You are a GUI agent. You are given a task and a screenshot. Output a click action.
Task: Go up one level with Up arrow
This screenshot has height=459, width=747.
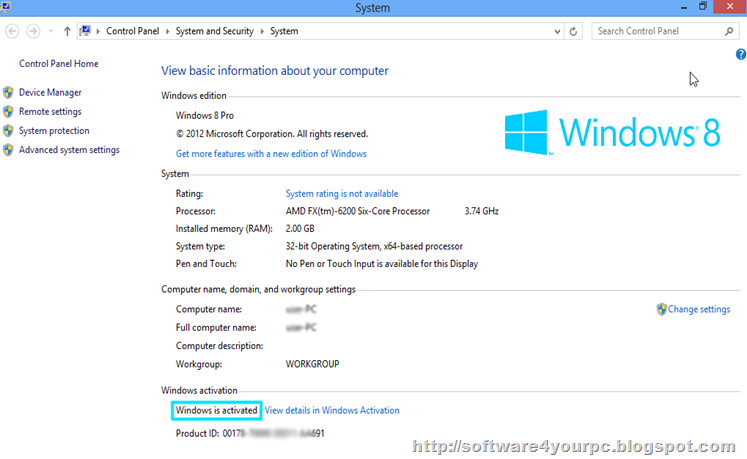tap(67, 31)
